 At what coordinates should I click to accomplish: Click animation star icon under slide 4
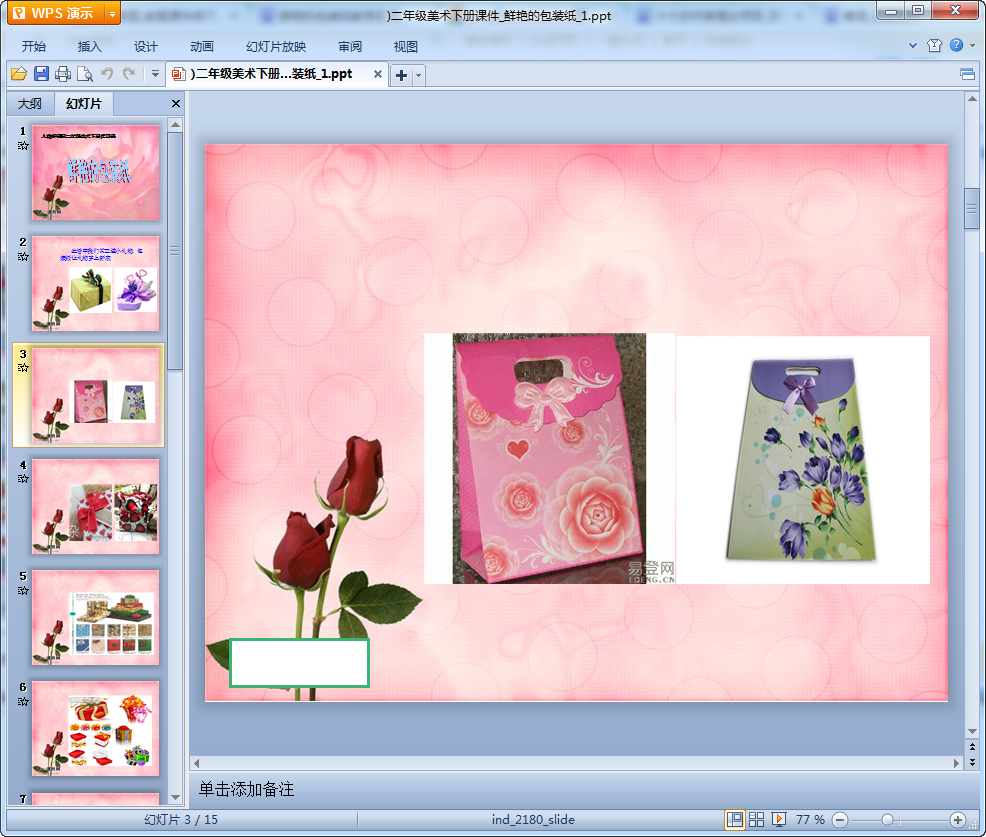coord(23,479)
